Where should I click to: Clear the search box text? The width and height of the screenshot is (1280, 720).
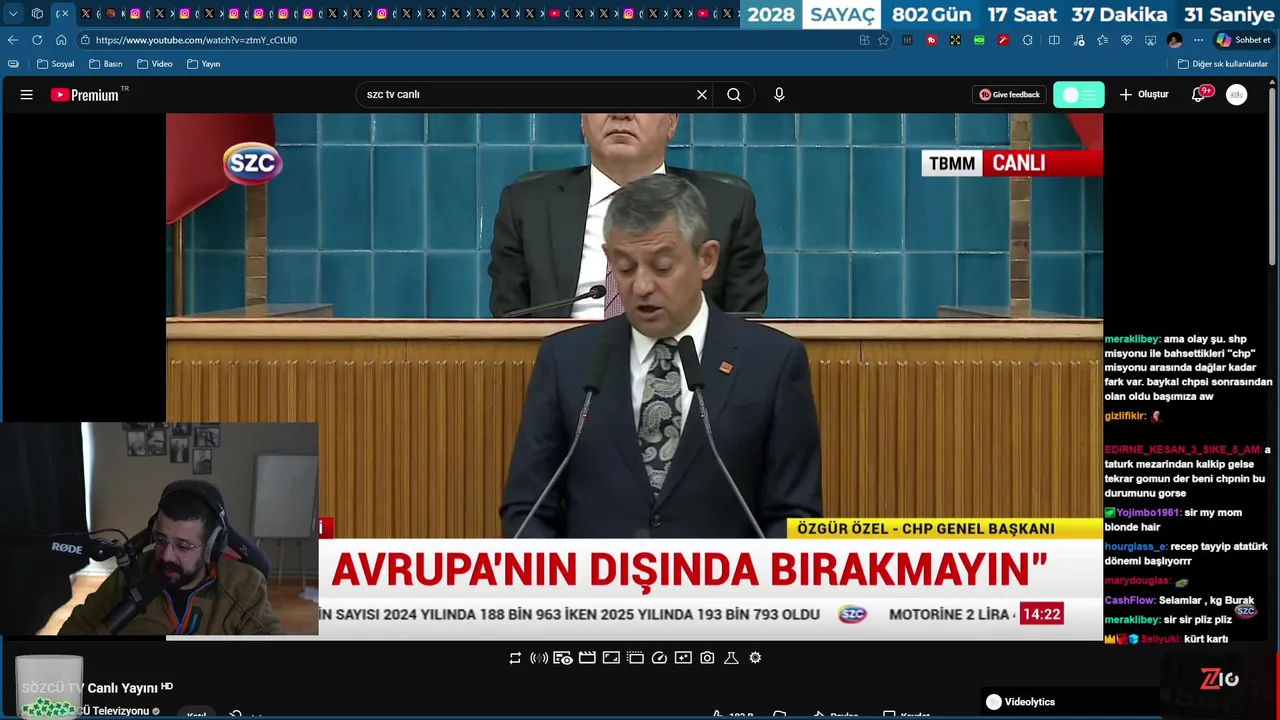pyautogui.click(x=702, y=95)
